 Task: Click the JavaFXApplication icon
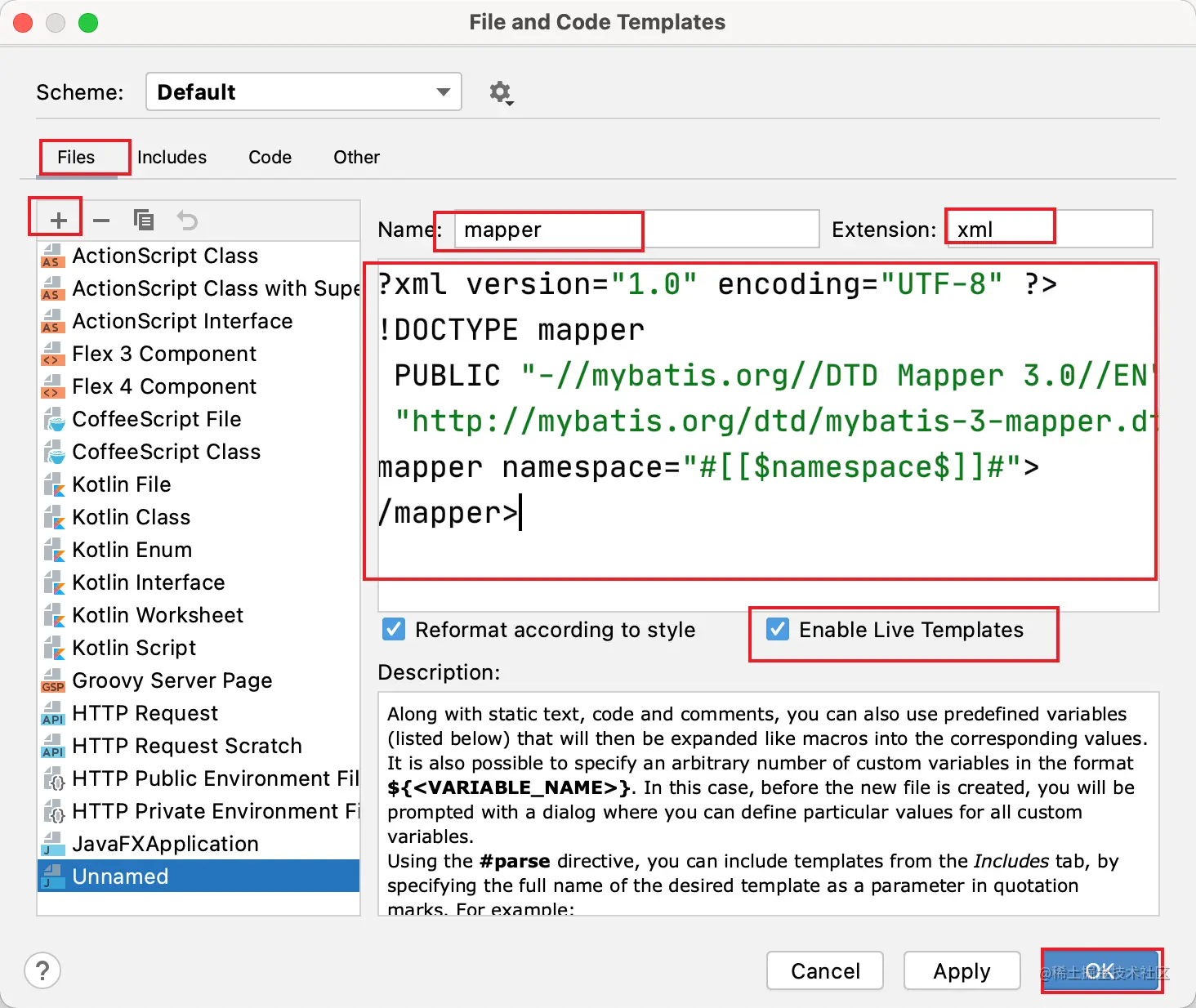point(53,844)
